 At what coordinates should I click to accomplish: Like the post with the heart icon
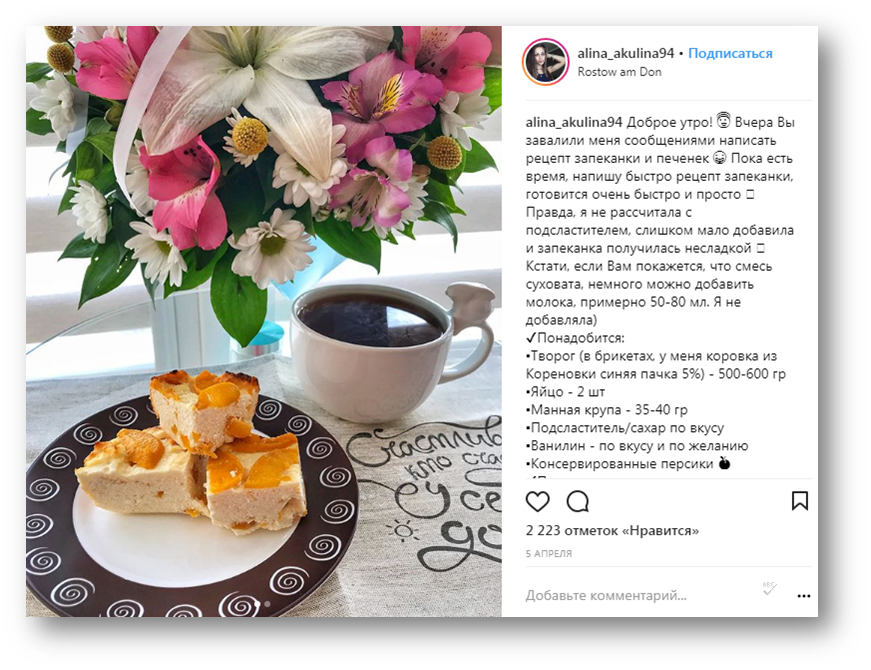click(537, 502)
